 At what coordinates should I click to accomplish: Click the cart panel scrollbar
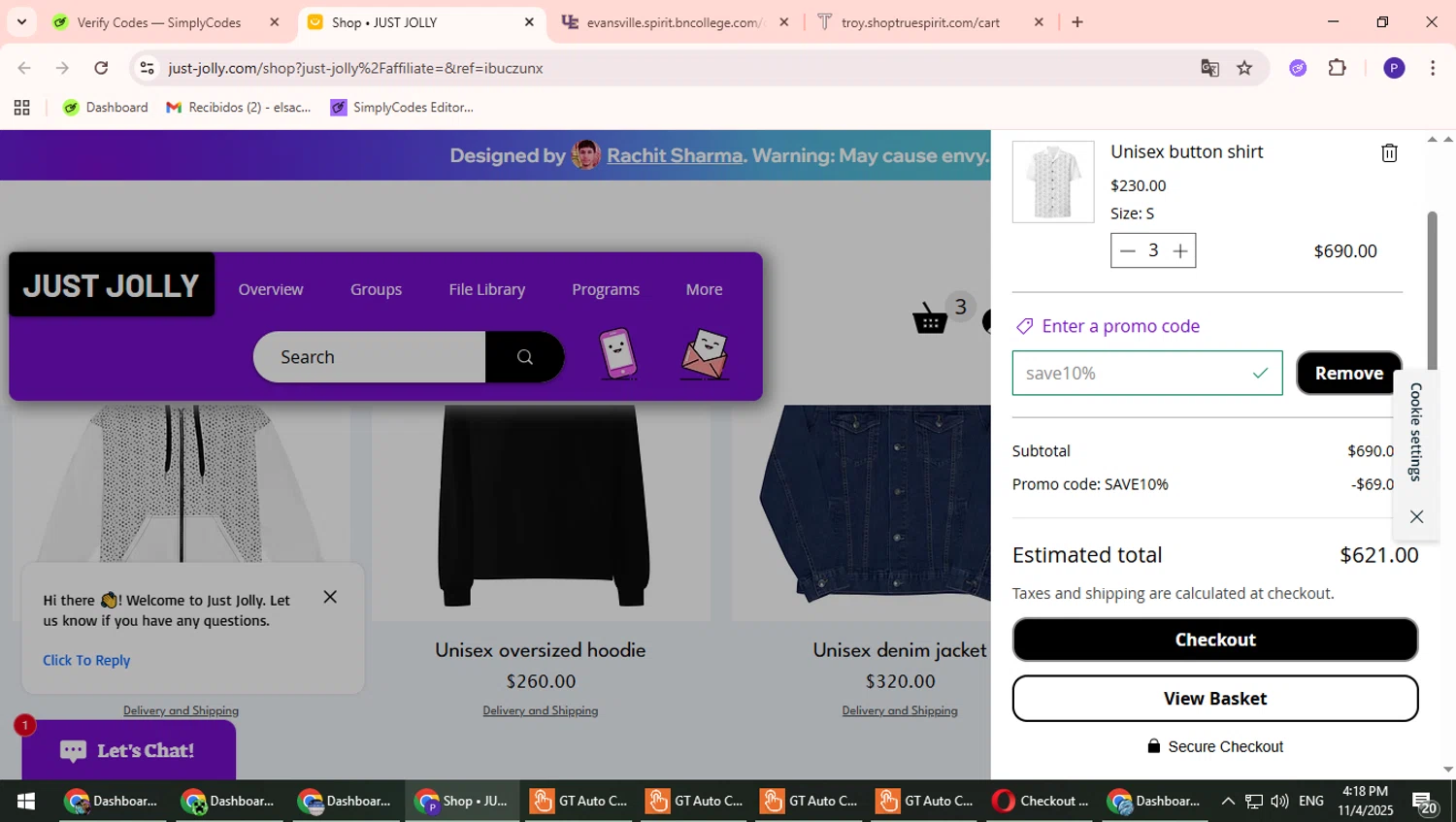click(x=1432, y=291)
